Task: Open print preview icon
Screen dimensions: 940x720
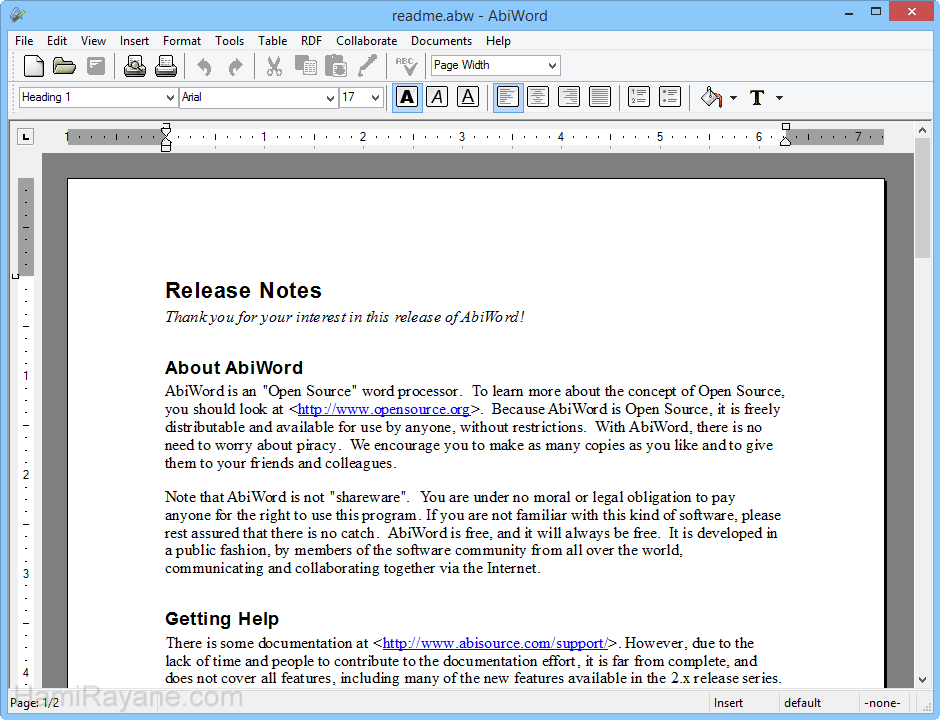Action: click(x=135, y=65)
